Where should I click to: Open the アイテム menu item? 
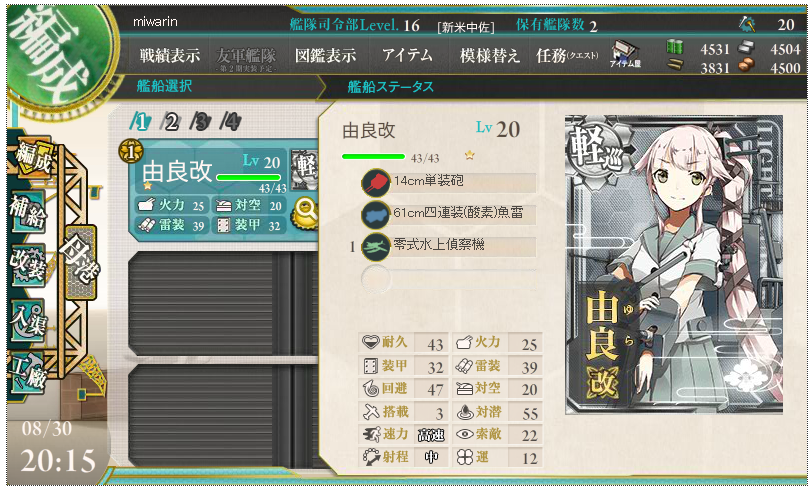(x=407, y=55)
